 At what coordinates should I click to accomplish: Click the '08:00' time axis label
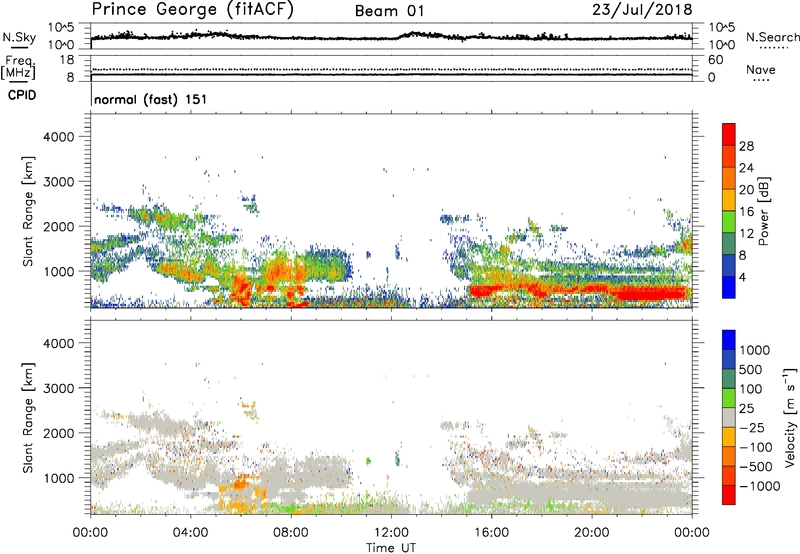[x=291, y=533]
